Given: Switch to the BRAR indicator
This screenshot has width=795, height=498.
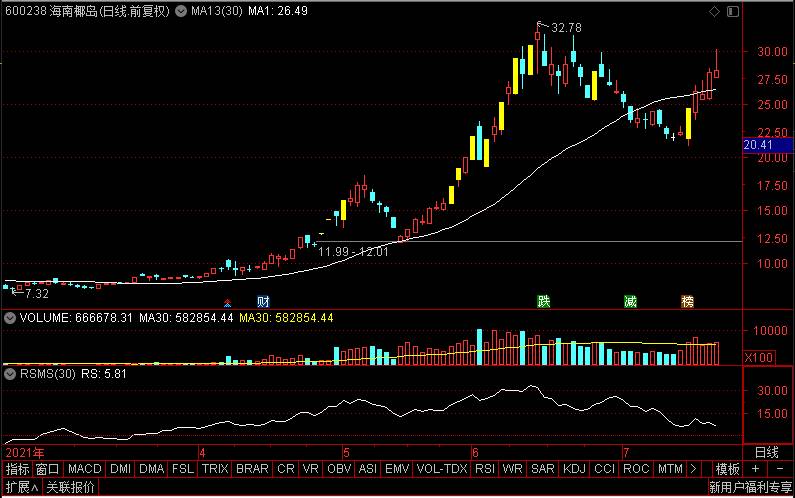Looking at the screenshot, I should 252,469.
